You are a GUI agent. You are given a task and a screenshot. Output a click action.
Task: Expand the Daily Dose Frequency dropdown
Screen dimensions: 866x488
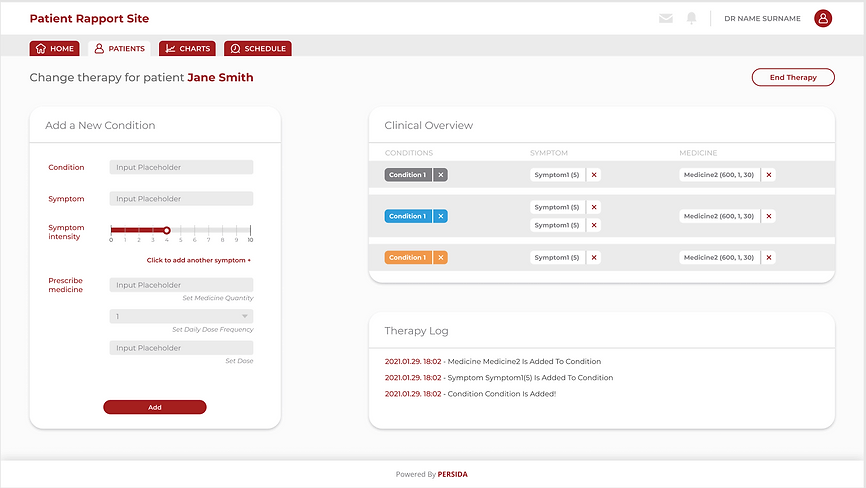(181, 317)
